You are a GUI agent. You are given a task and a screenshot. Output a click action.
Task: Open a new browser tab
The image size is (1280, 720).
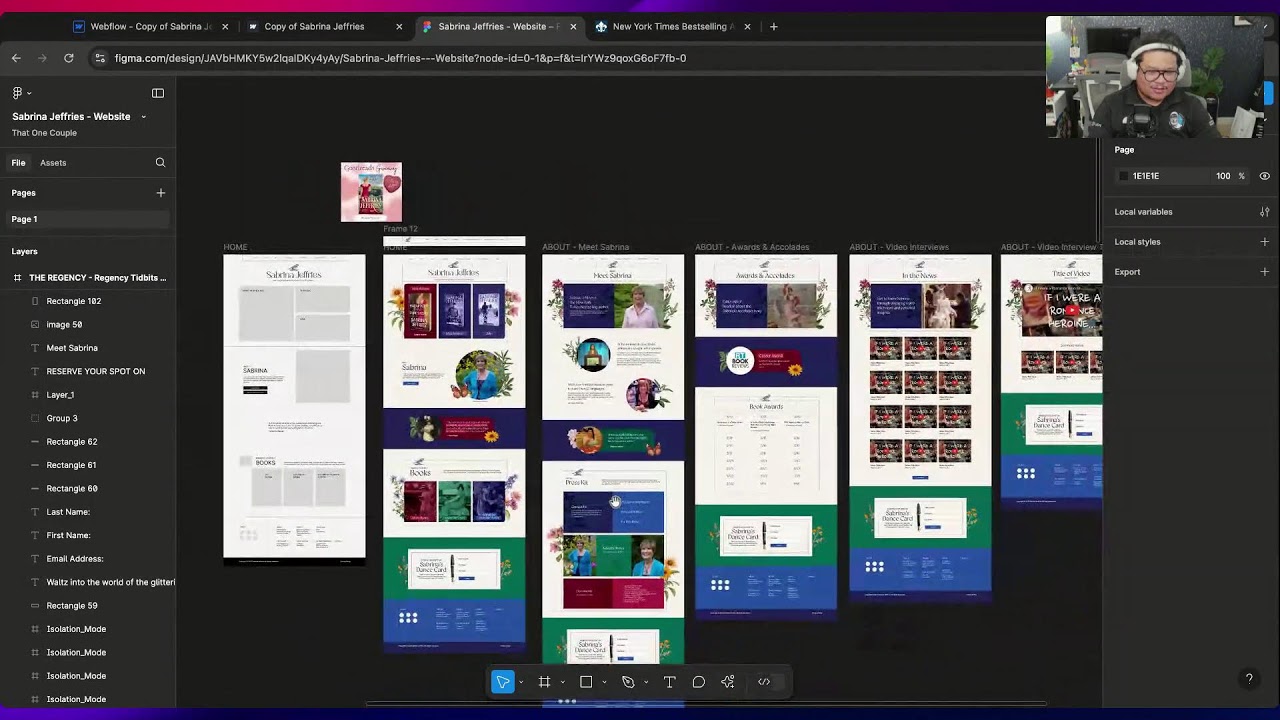773,27
